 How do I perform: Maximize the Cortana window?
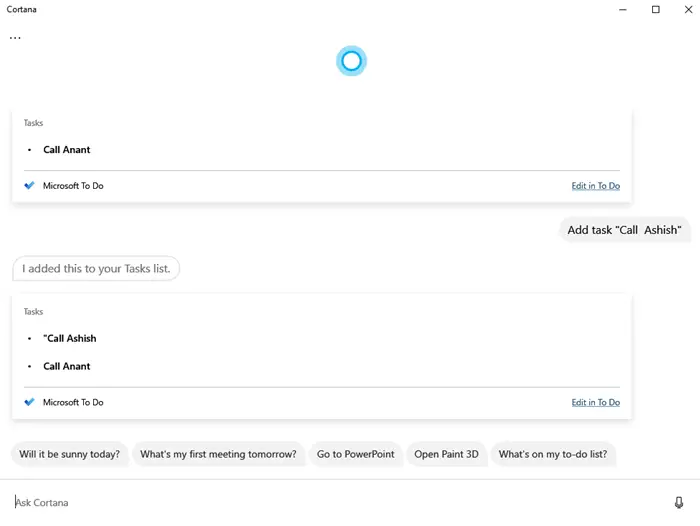tap(655, 9)
